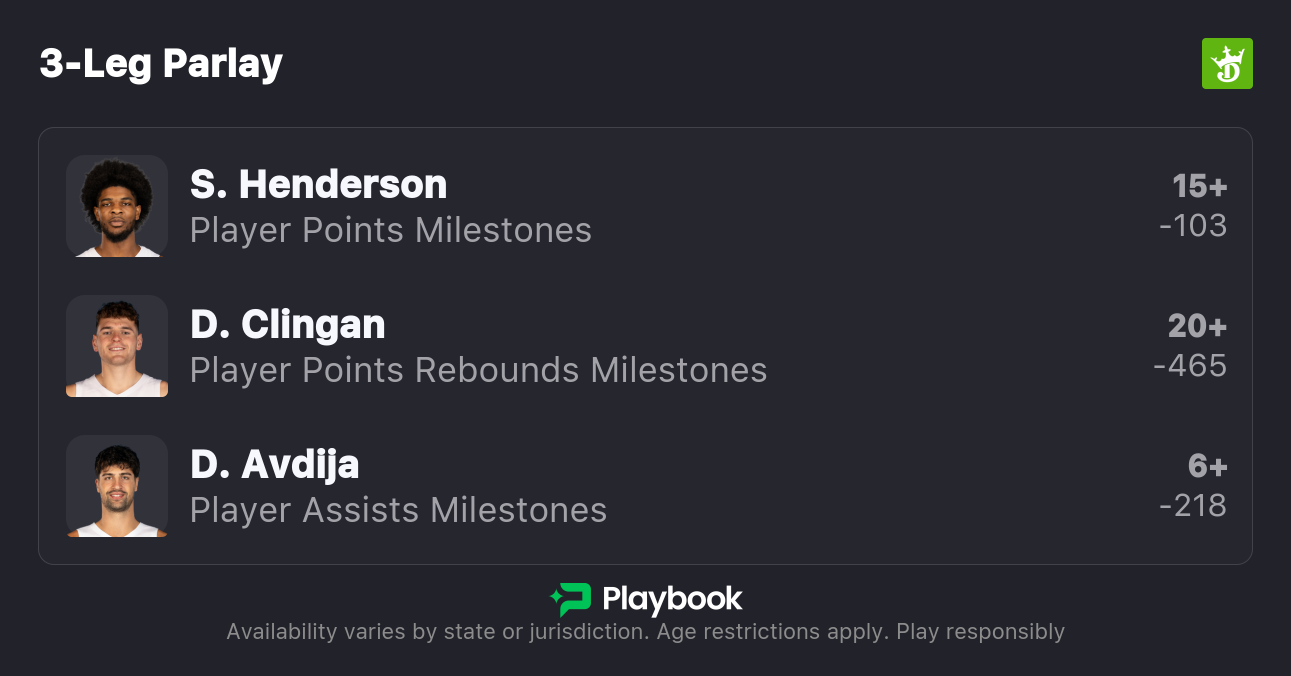Click the availability and age restrictions disclaimer
Screen dimensions: 1291x676
[645, 632]
